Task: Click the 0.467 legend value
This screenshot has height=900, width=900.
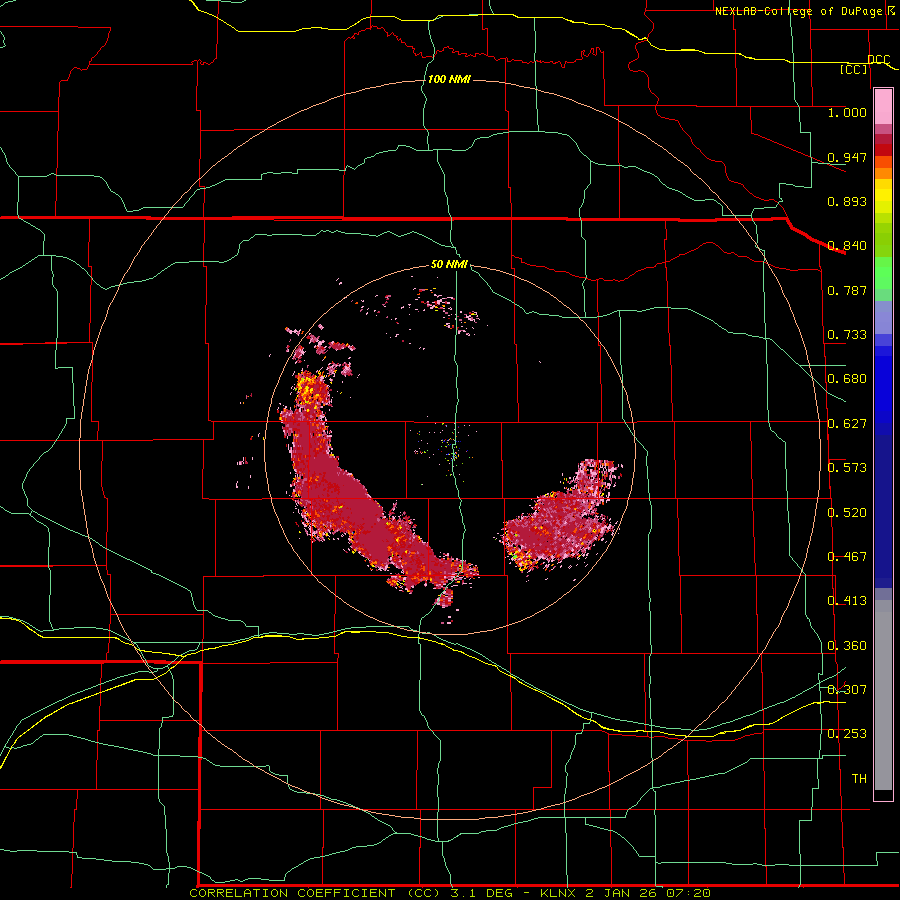Action: (847, 557)
